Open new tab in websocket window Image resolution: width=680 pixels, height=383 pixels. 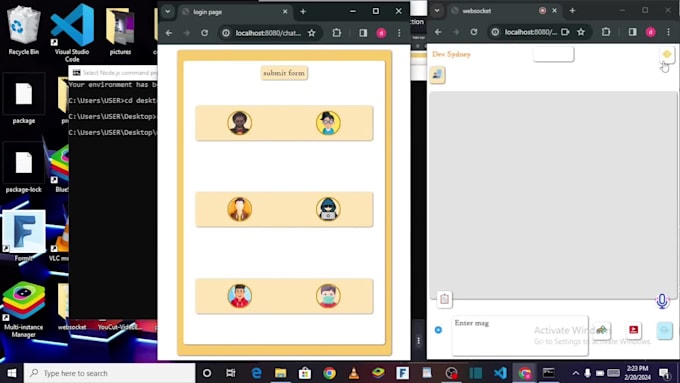click(x=572, y=11)
